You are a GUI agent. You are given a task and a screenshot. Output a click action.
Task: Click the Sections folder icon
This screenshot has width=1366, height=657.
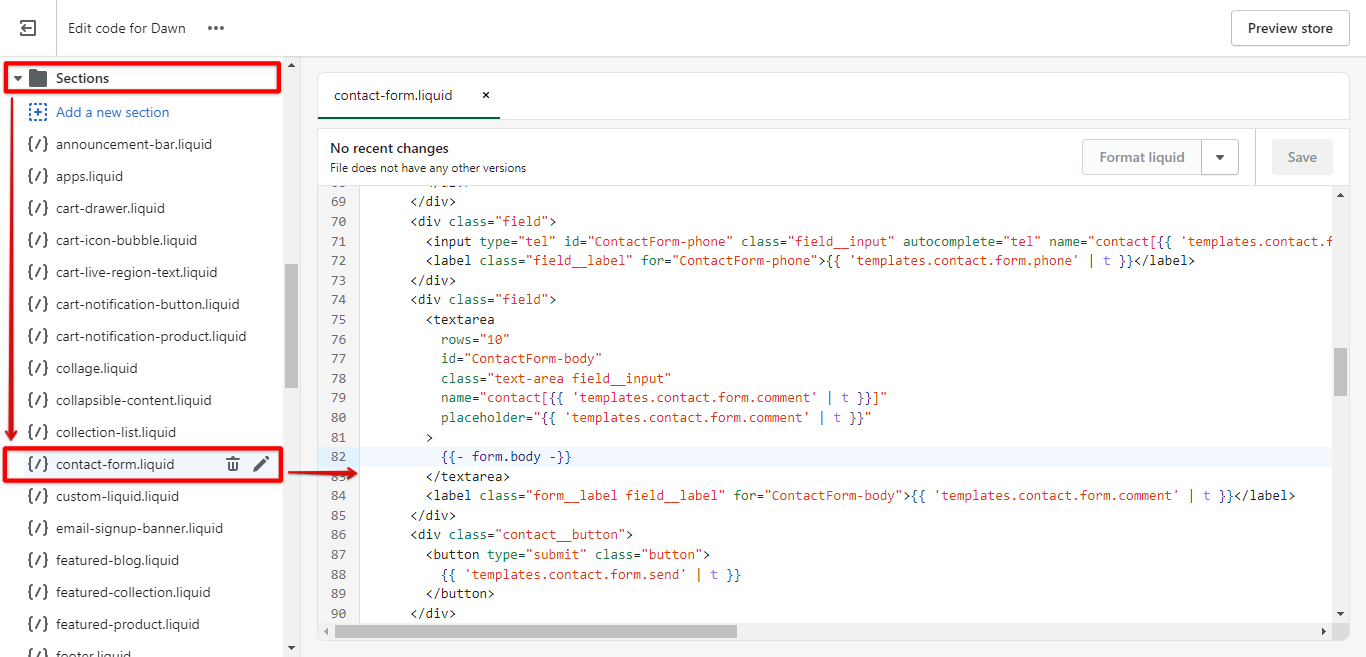[x=37, y=77]
